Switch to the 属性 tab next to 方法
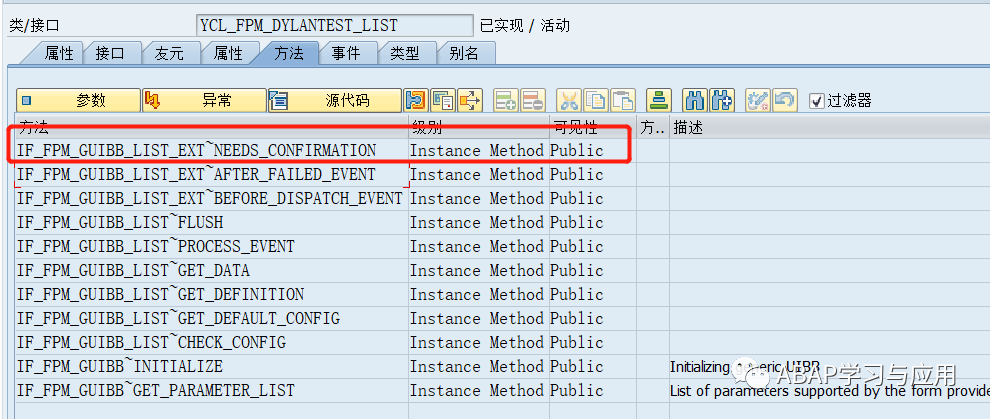Screen dimensions: 990x419 [228, 54]
